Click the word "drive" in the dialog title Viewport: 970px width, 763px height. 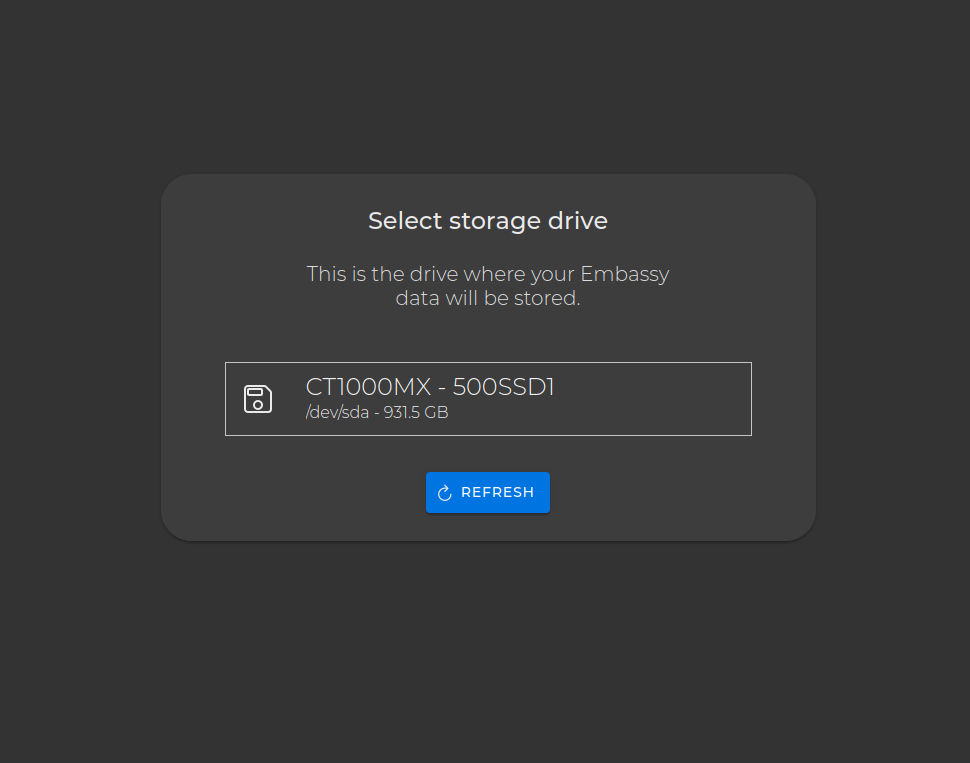click(x=579, y=221)
